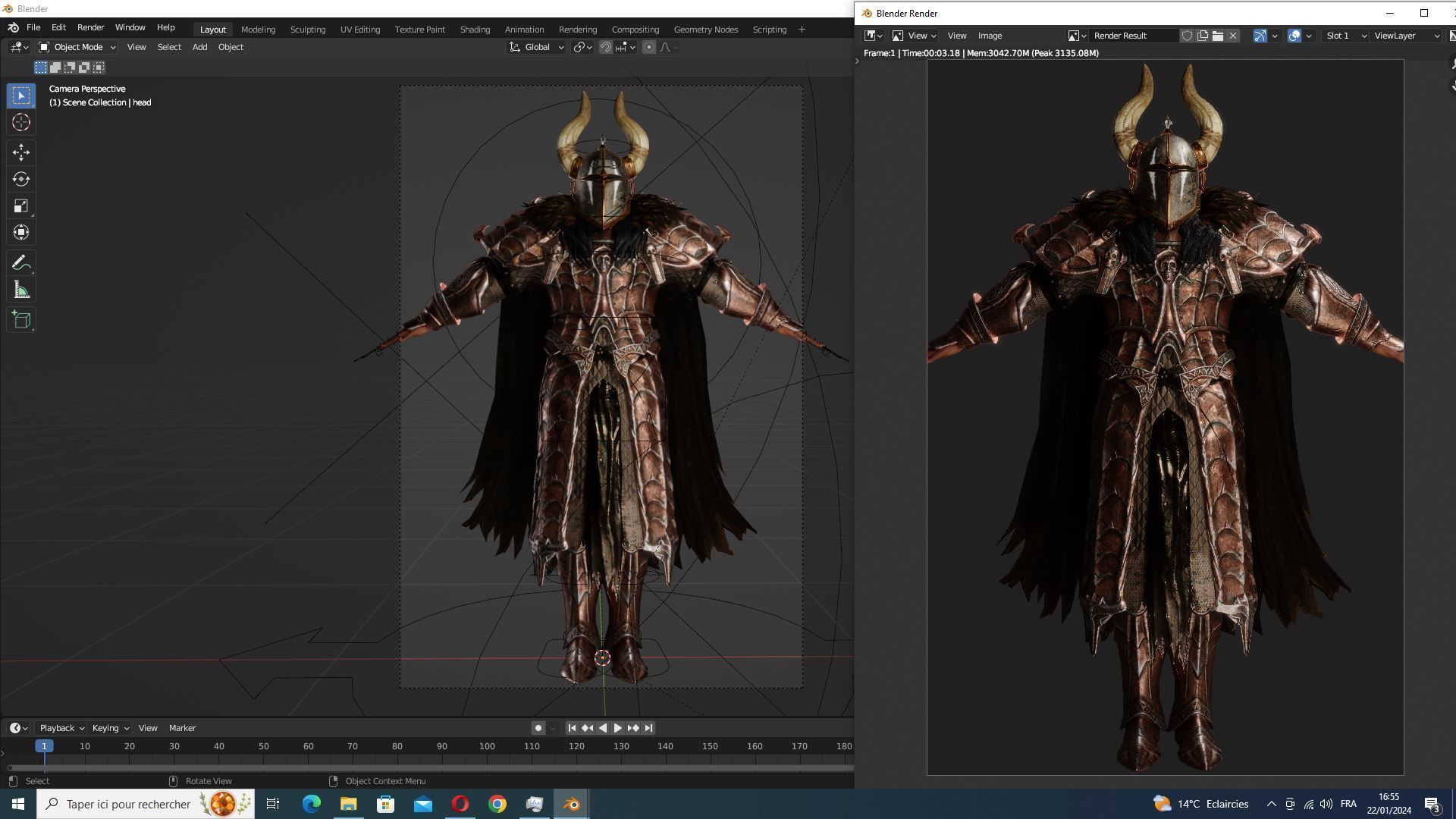Viewport: 1456px width, 819px height.
Task: Play the animation forward
Action: [617, 728]
